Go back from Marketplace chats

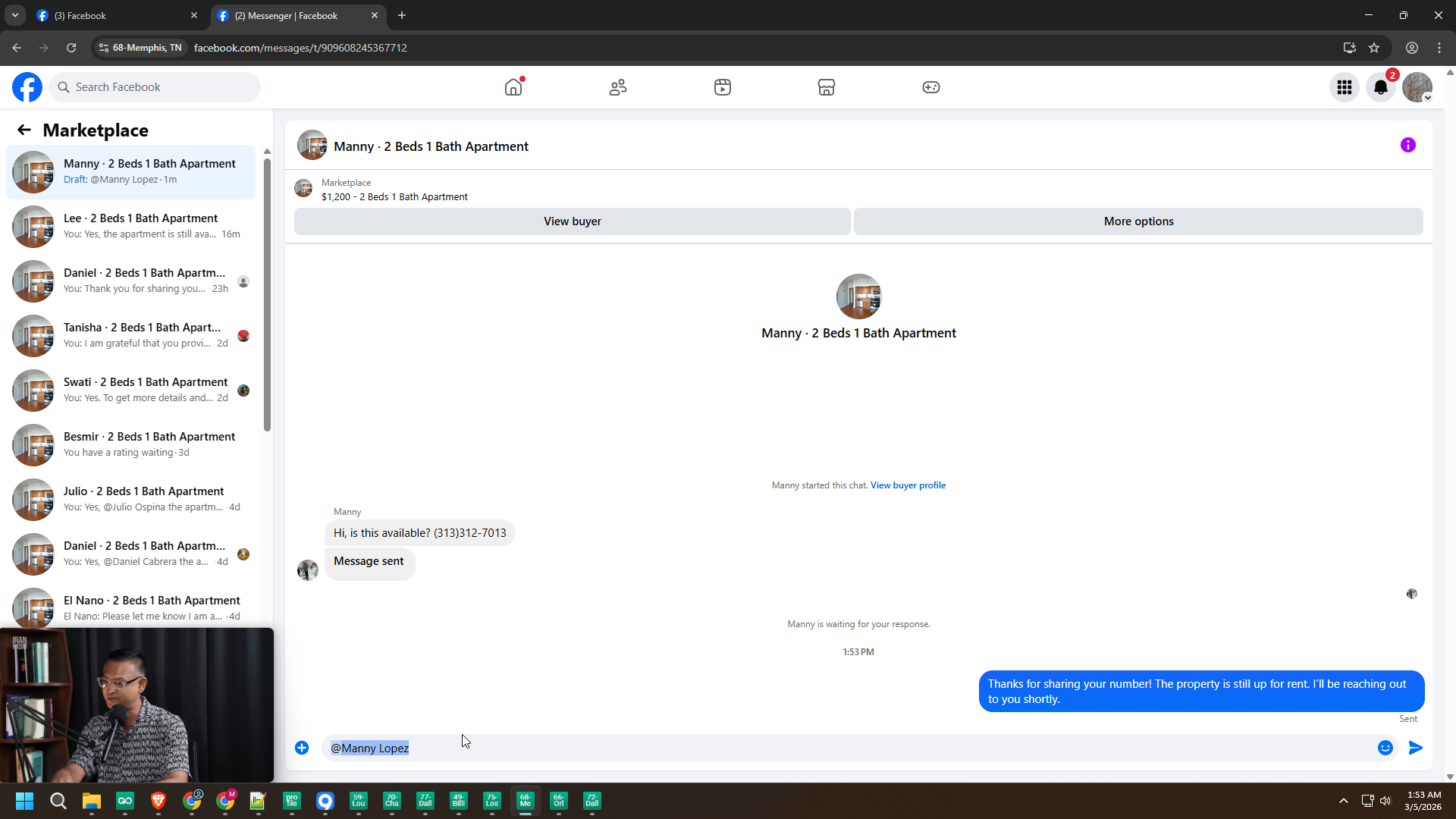pos(24,130)
